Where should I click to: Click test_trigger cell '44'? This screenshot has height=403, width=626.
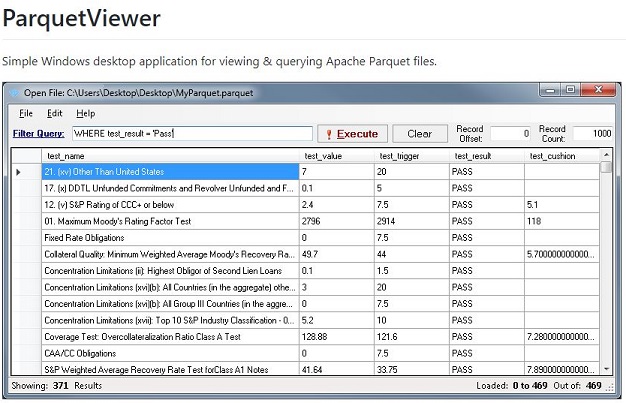click(x=412, y=254)
